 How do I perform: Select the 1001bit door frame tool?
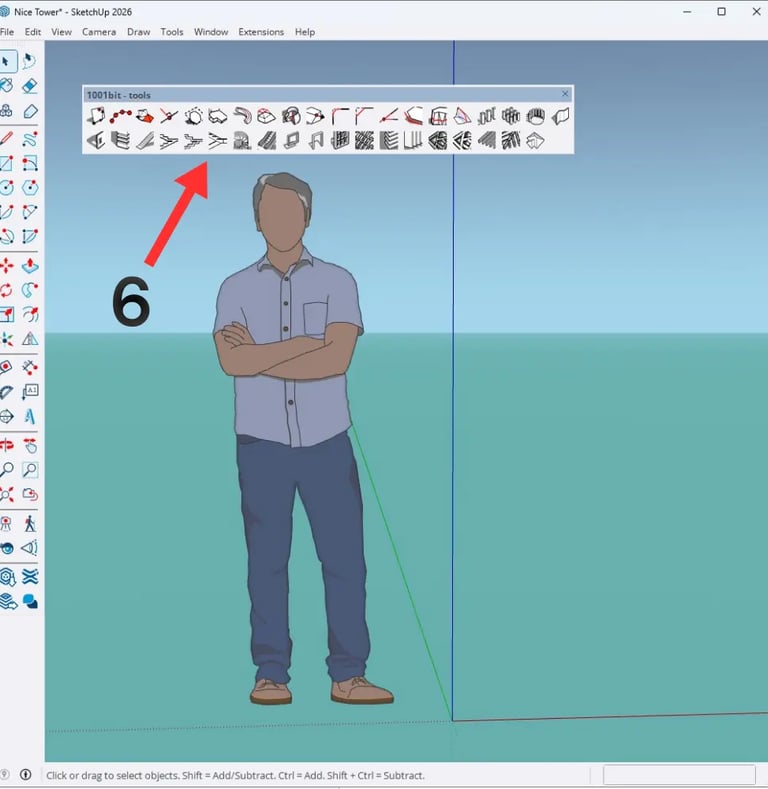coord(316,141)
